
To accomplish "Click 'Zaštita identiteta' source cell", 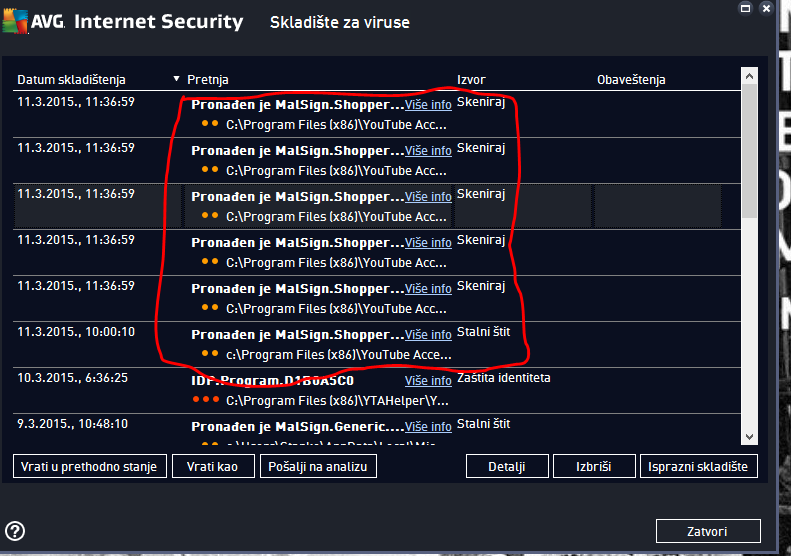I will (503, 378).
